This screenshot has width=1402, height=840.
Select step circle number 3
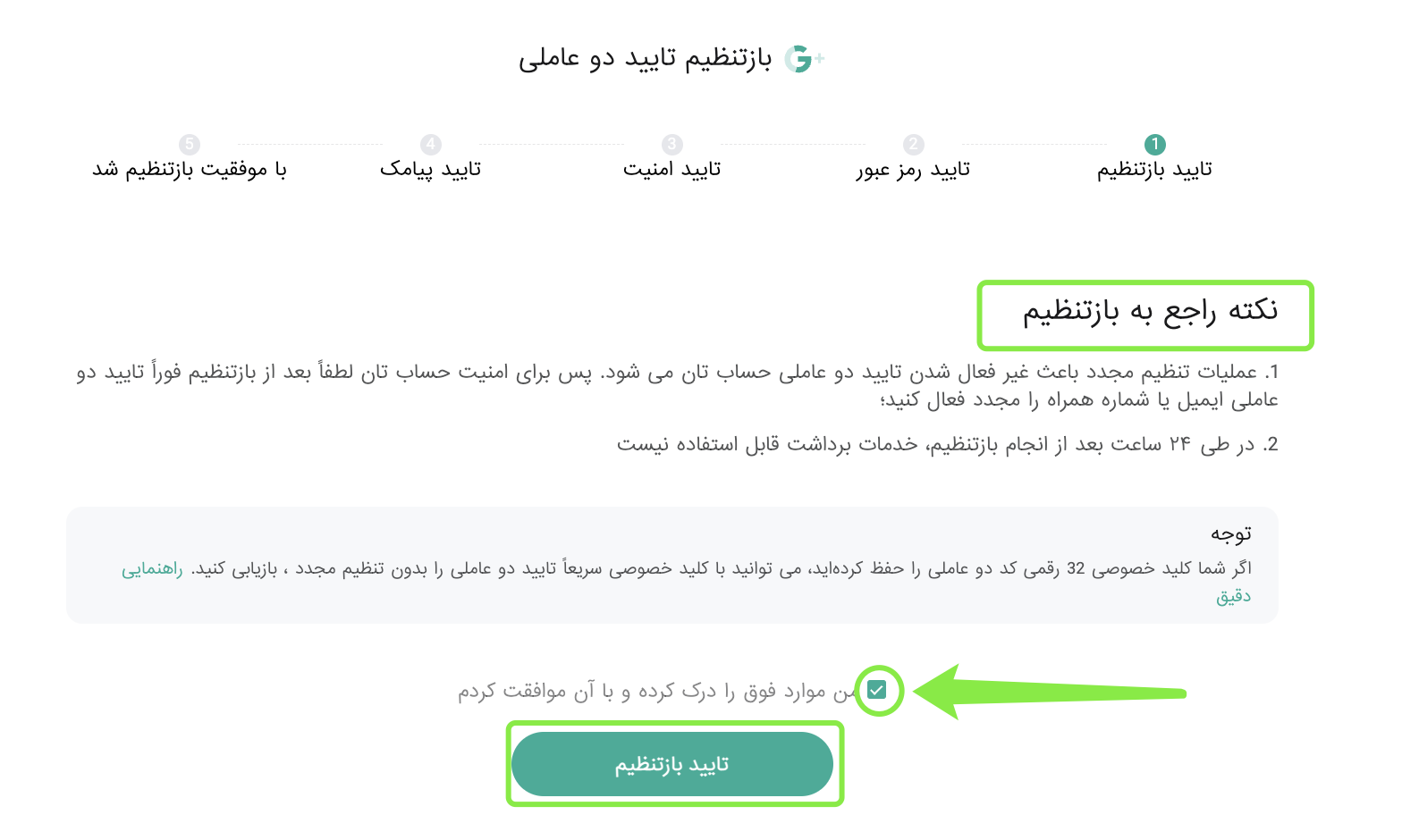[x=671, y=144]
